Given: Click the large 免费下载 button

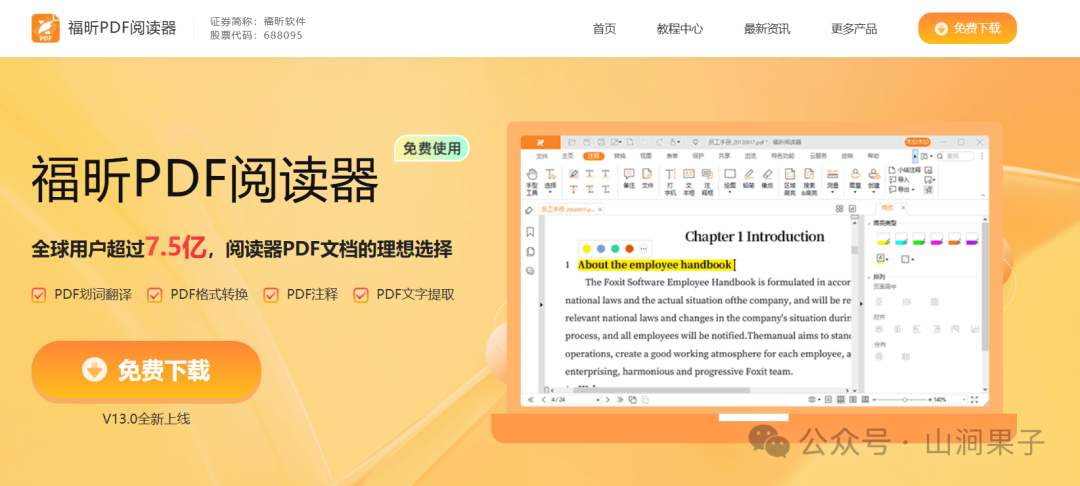Looking at the screenshot, I should (x=146, y=371).
